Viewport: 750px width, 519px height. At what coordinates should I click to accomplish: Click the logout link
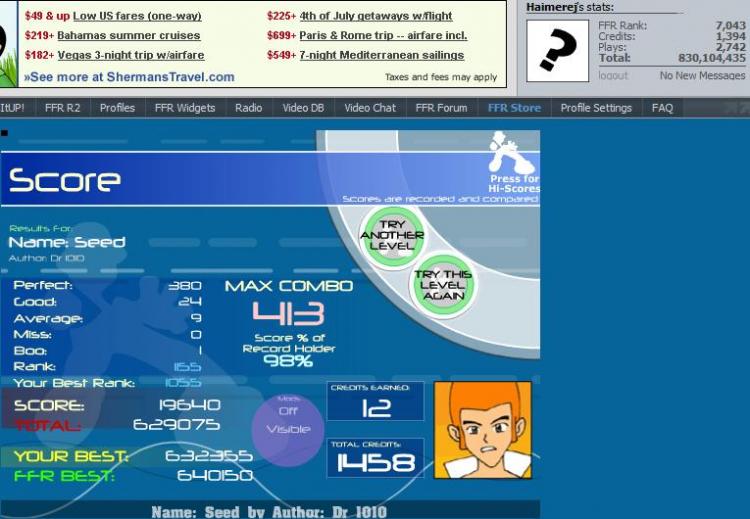613,76
